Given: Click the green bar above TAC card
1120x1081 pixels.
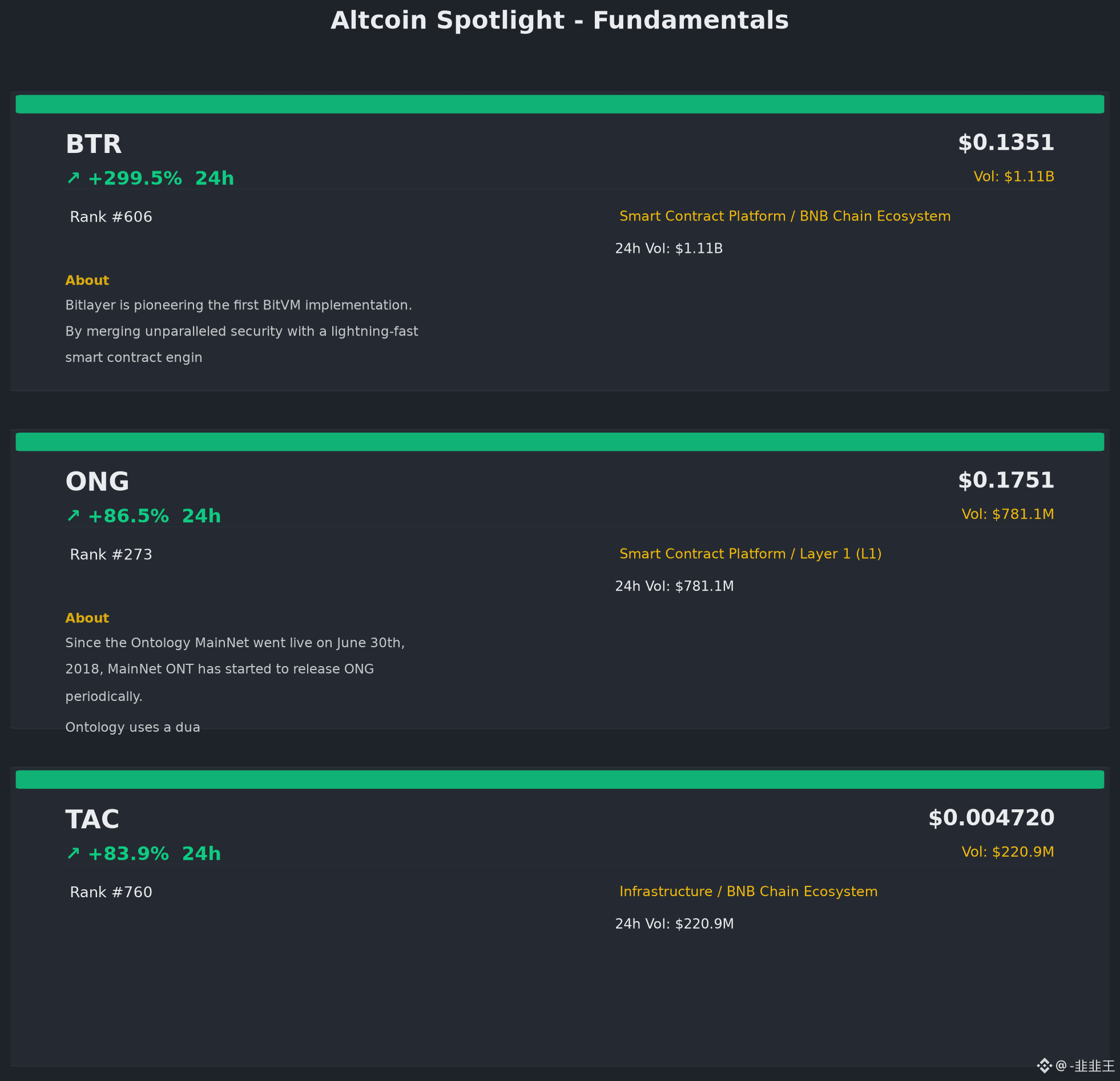Looking at the screenshot, I should pos(560,779).
